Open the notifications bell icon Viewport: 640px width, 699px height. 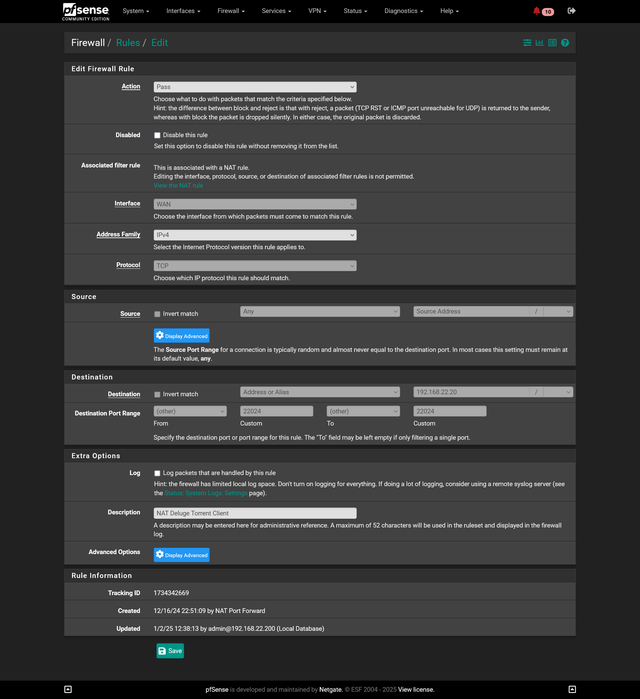(x=537, y=11)
